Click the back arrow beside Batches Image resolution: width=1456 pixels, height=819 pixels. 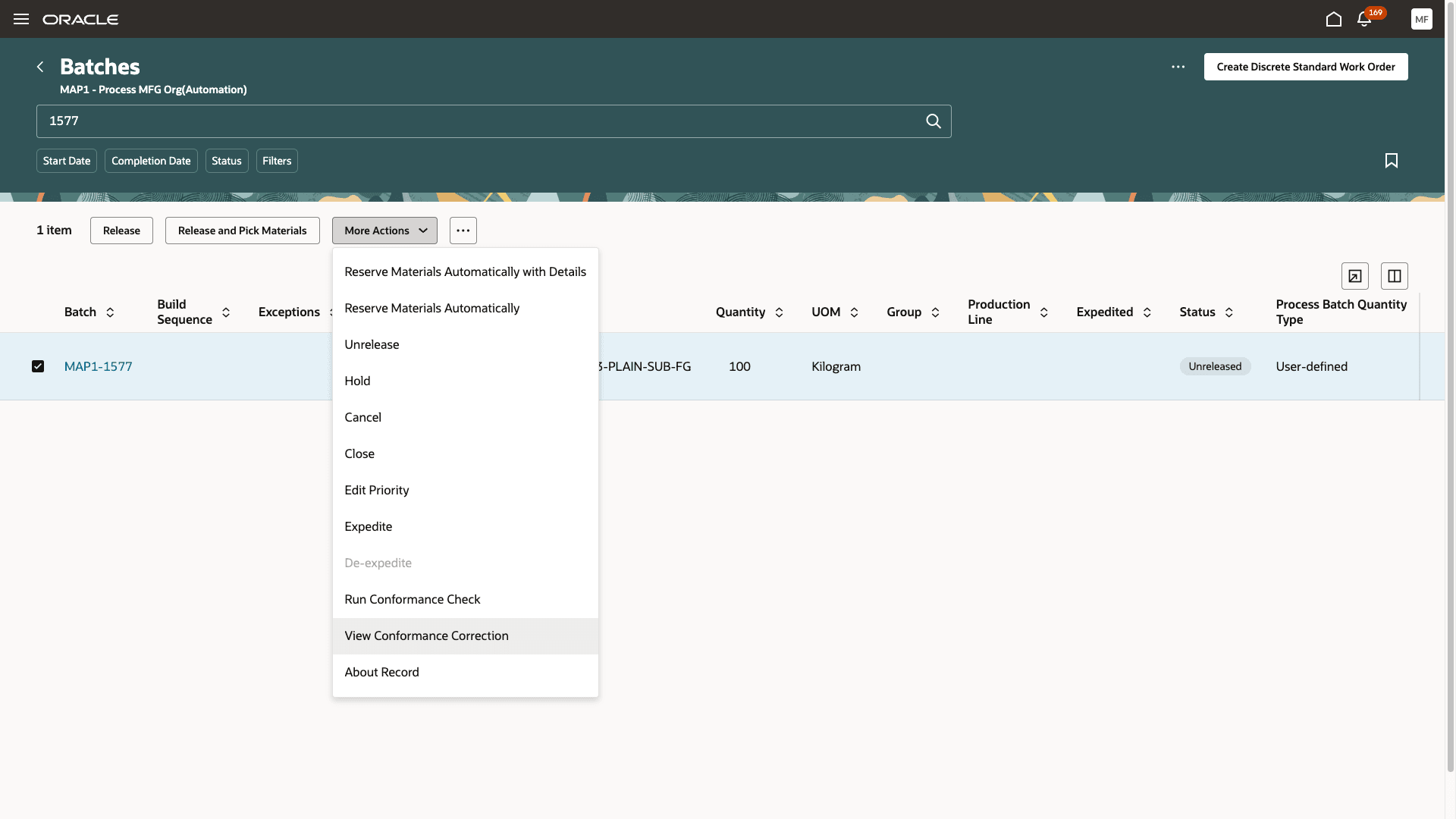pos(40,67)
